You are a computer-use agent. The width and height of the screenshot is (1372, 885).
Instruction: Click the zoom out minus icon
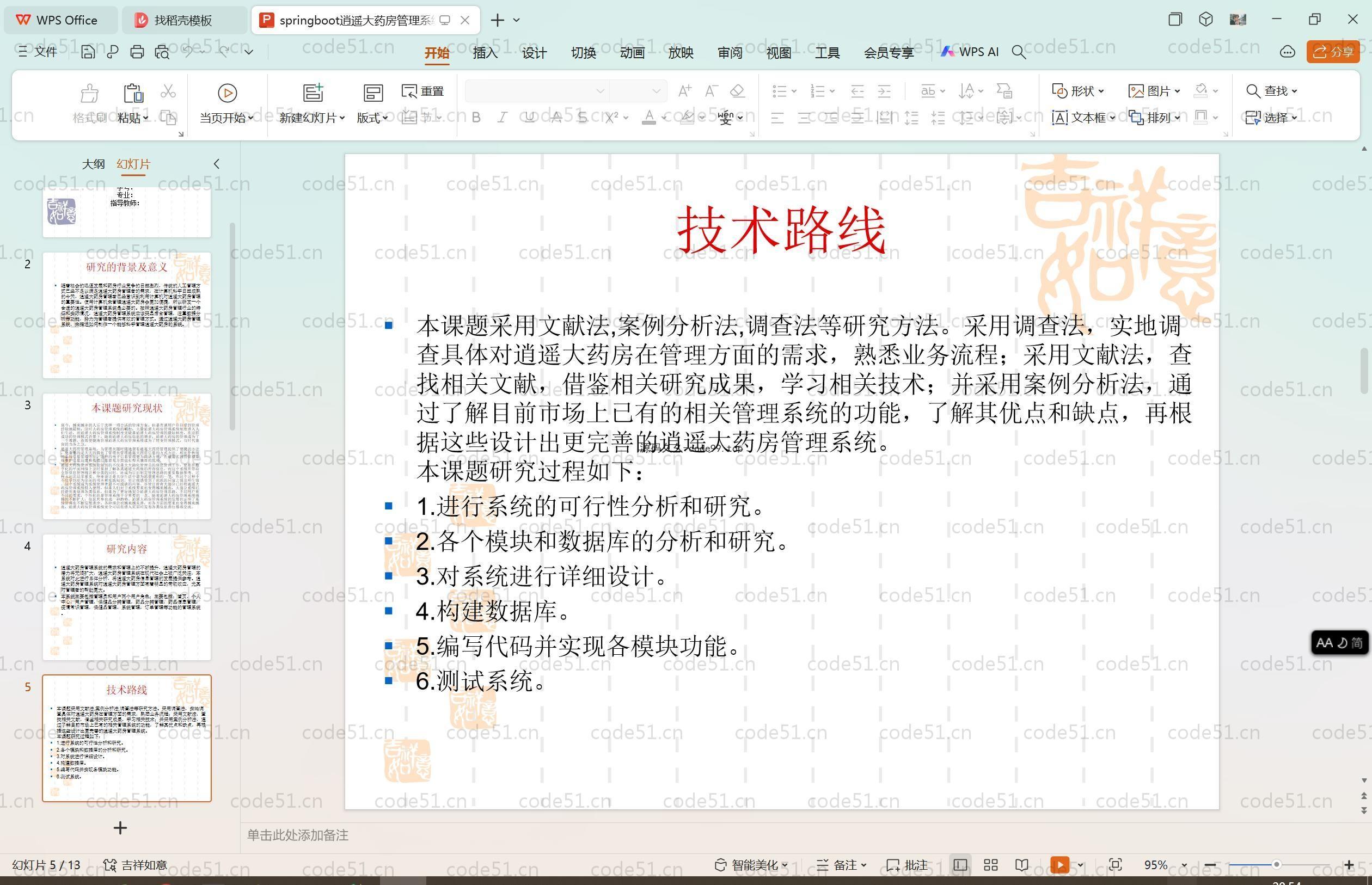click(1210, 865)
